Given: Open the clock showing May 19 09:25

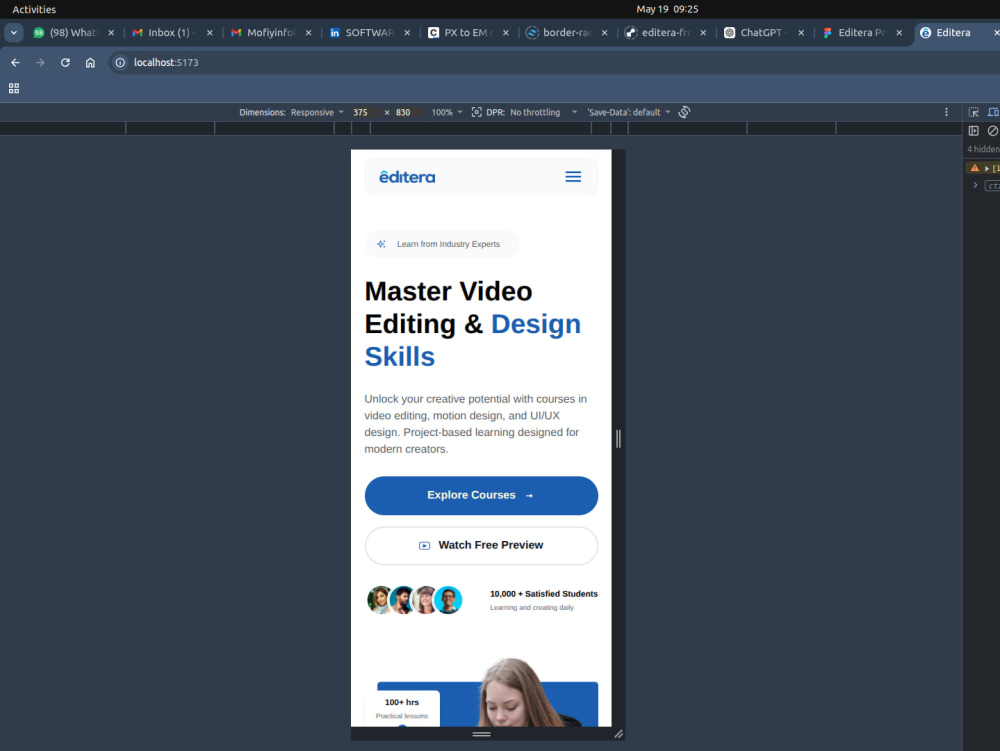Looking at the screenshot, I should [x=667, y=9].
